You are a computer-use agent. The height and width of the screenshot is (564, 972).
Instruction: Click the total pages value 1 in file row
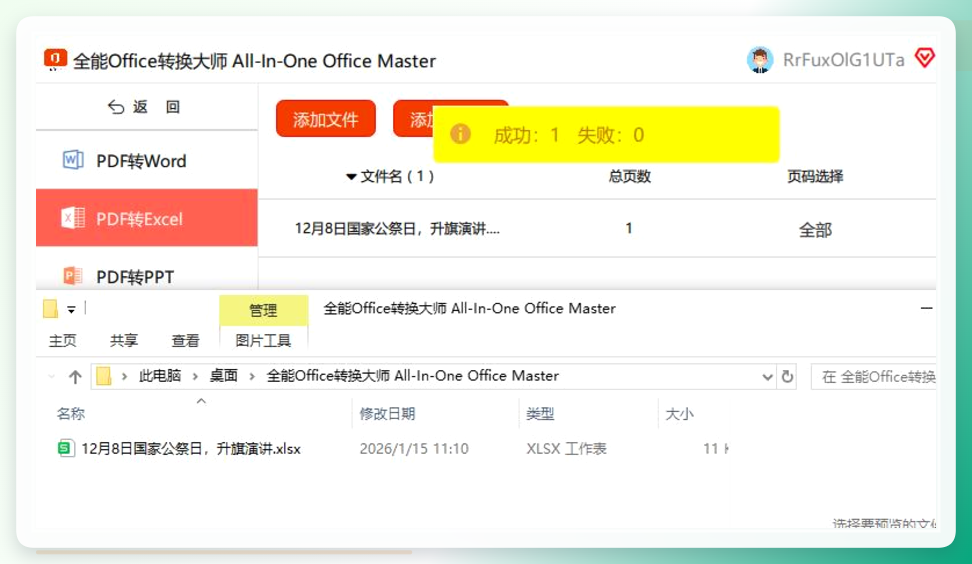tap(629, 228)
